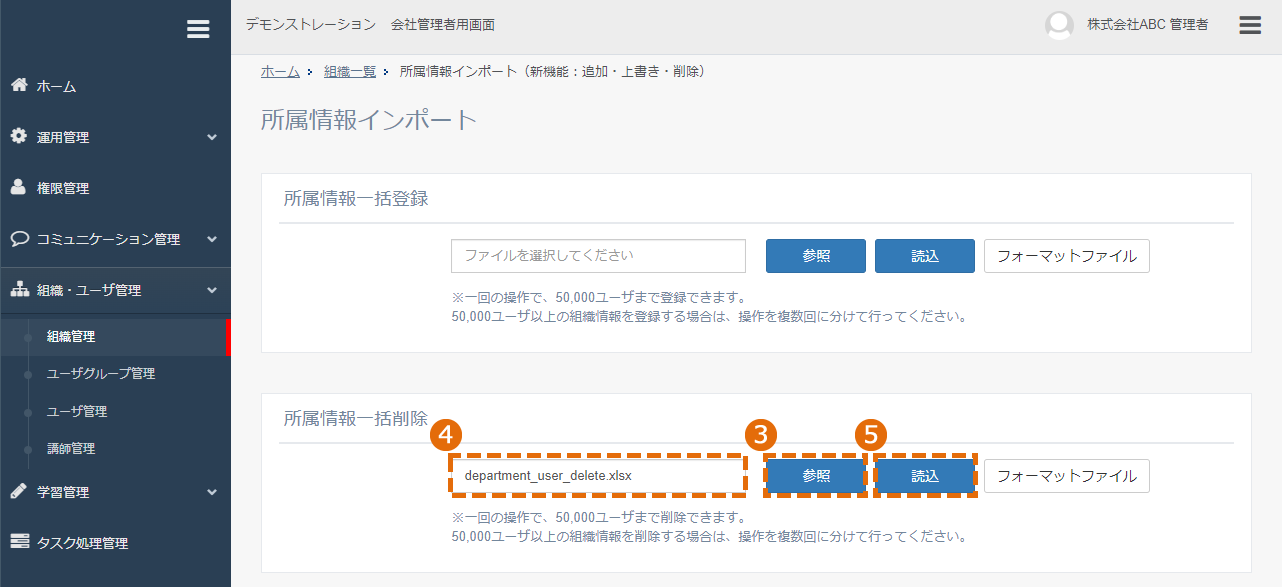The image size is (1282, 587).
Task: Expand the 運用管理 chevron
Action: [212, 137]
